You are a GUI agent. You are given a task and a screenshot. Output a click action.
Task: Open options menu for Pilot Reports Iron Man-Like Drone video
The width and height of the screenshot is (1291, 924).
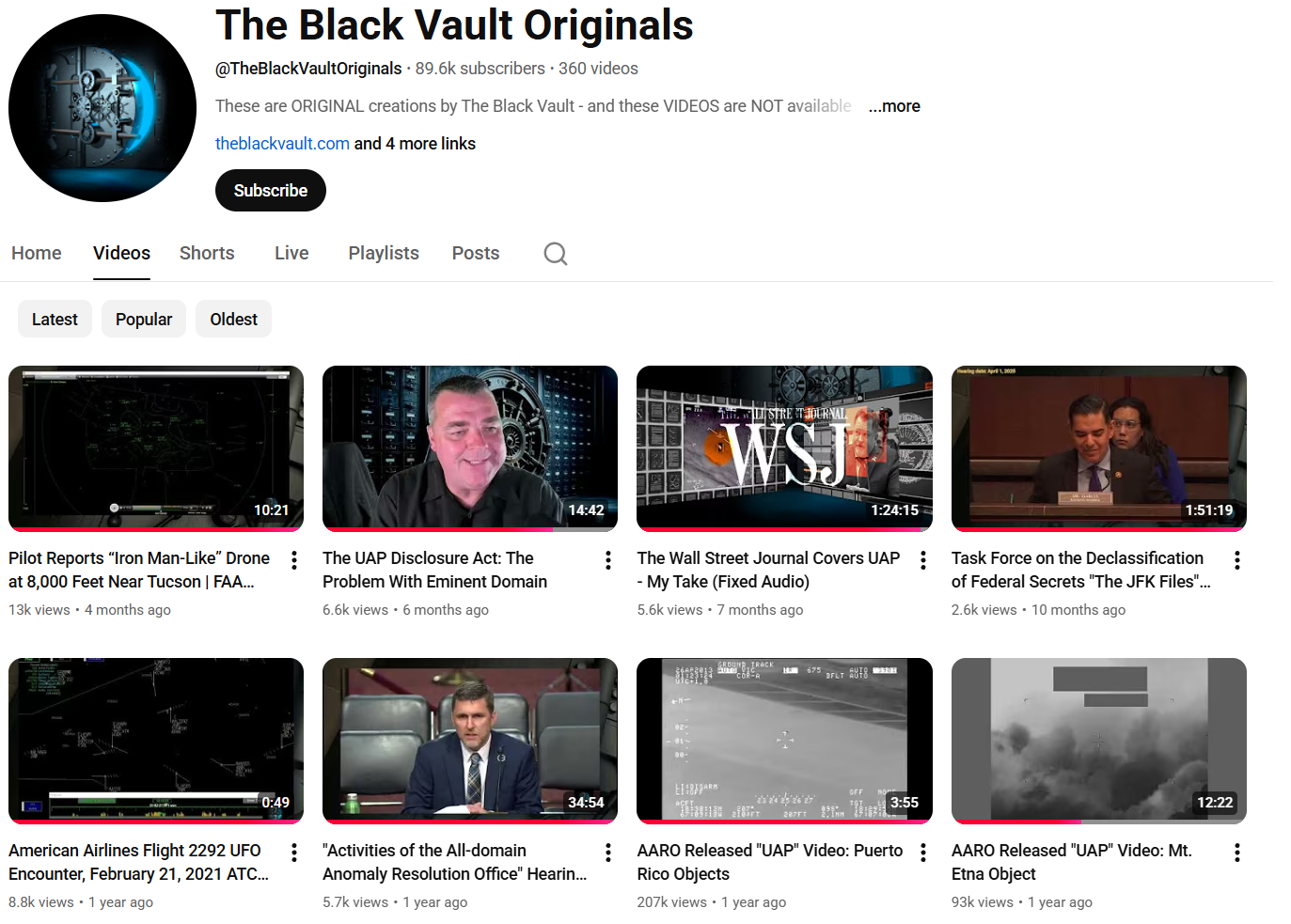coord(294,560)
